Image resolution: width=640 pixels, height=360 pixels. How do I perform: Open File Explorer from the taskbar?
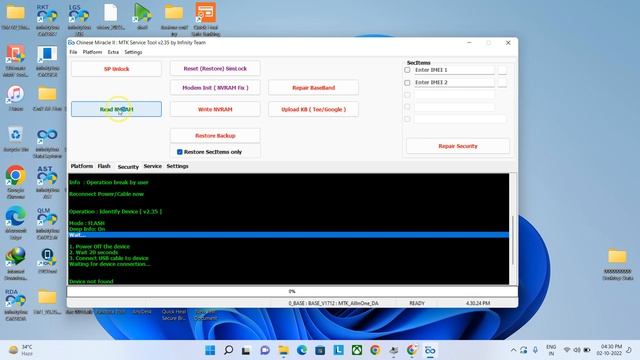click(283, 350)
